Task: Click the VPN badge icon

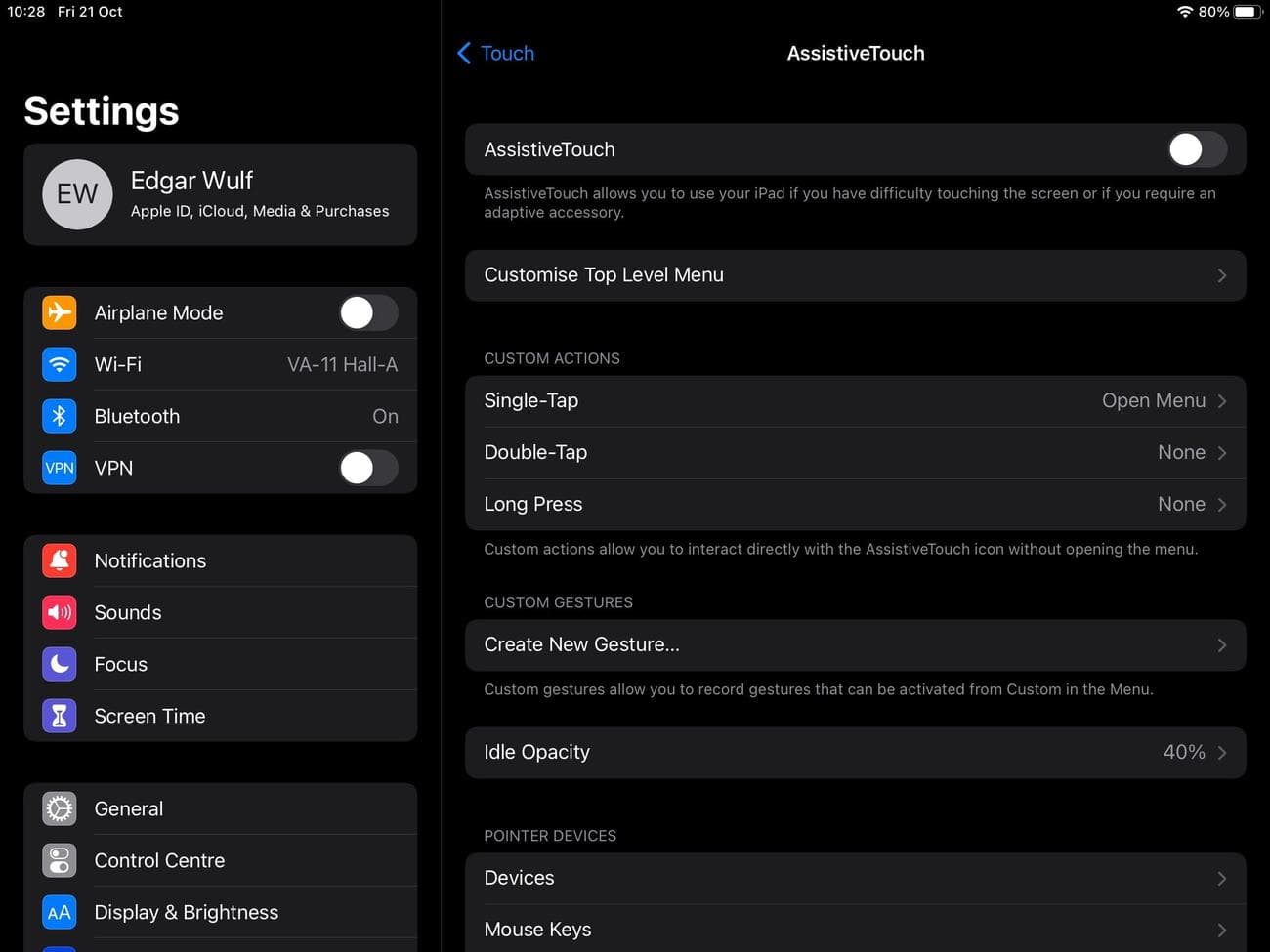Action: tap(59, 468)
